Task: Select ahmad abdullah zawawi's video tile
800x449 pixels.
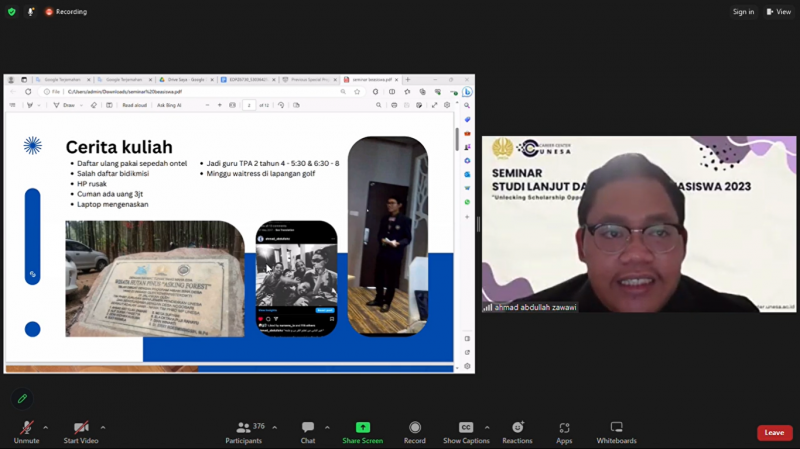Action: [x=638, y=224]
